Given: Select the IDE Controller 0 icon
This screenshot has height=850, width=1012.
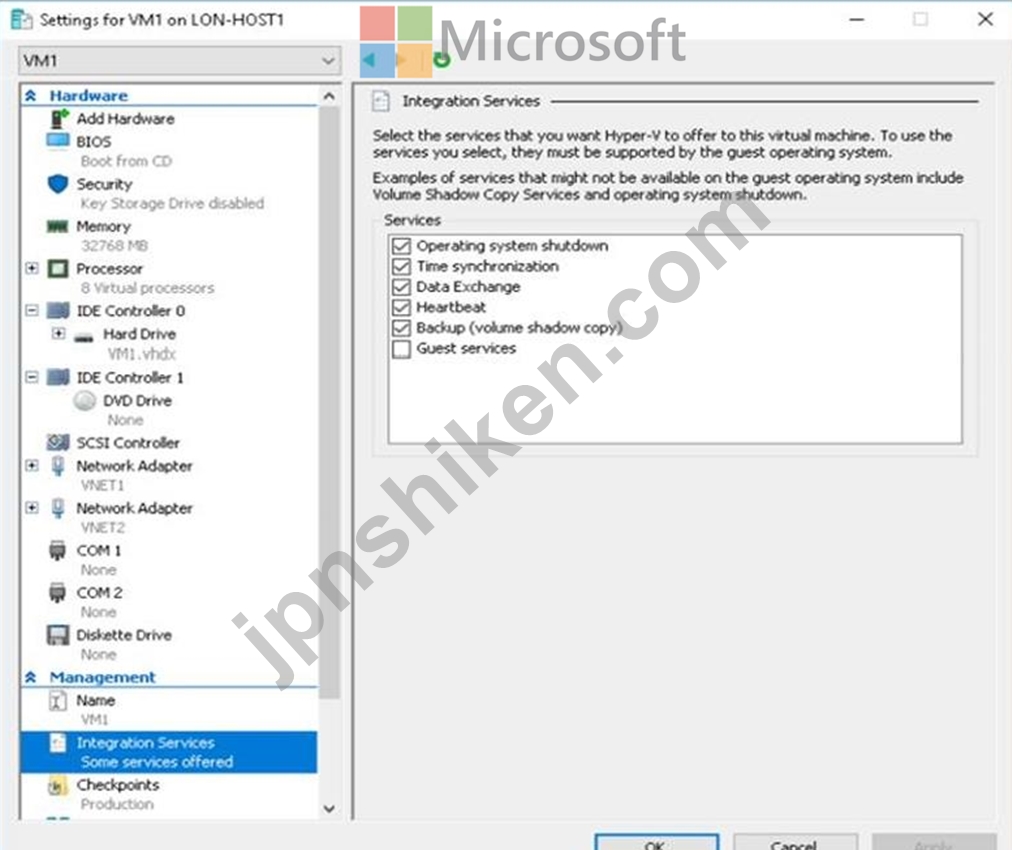Looking at the screenshot, I should coord(58,310).
